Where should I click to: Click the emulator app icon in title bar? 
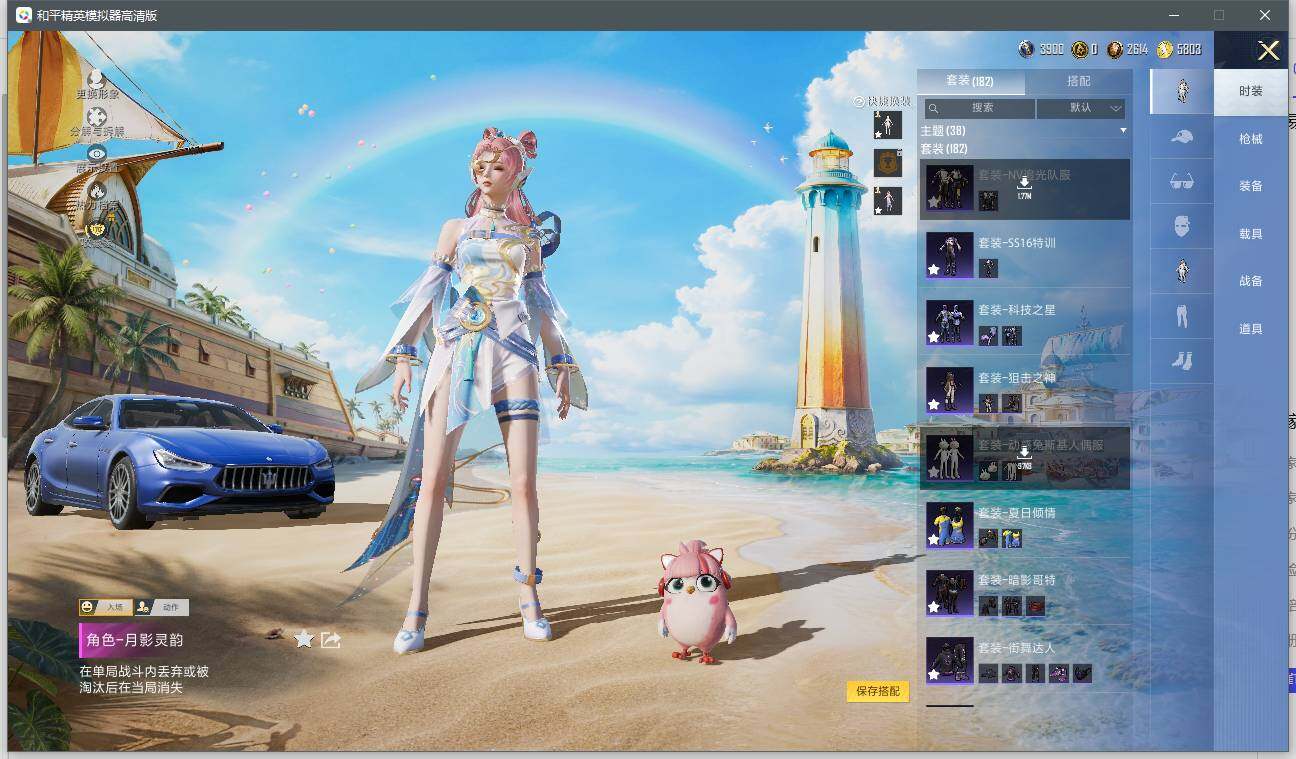pyautogui.click(x=23, y=15)
